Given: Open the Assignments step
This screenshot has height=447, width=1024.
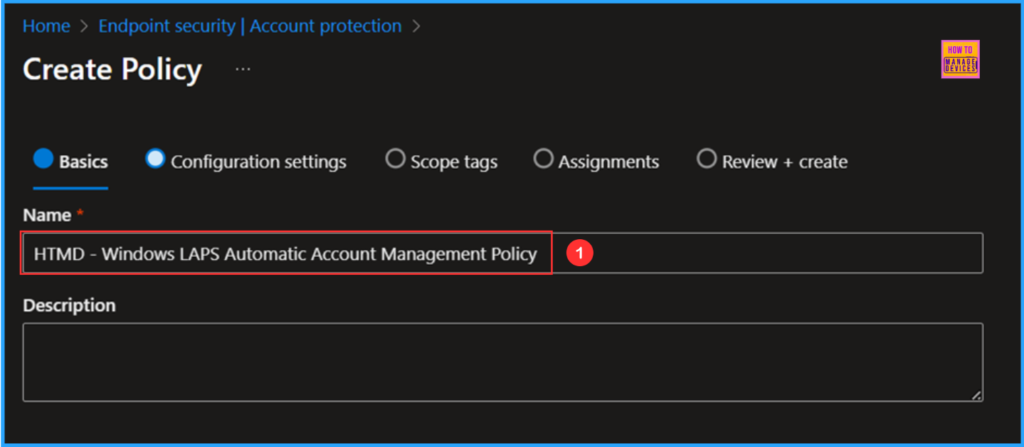Looking at the screenshot, I should (596, 161).
